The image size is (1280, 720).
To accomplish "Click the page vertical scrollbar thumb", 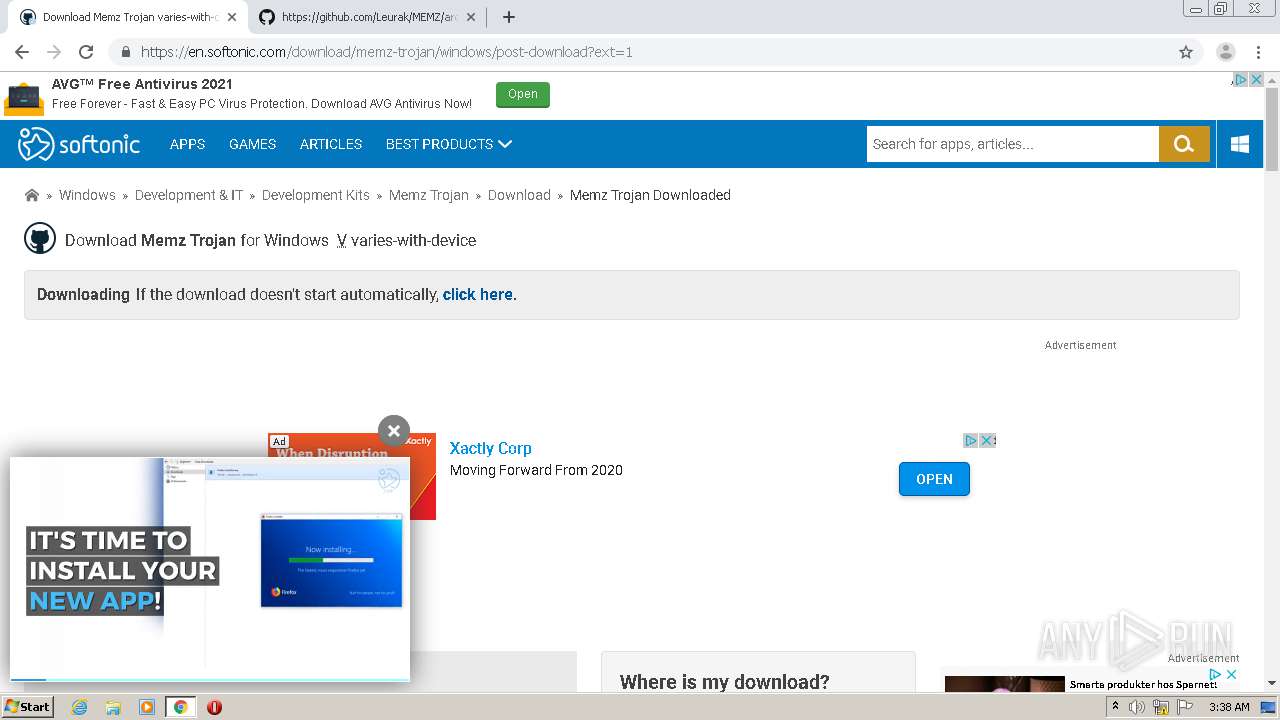I will (x=1272, y=130).
